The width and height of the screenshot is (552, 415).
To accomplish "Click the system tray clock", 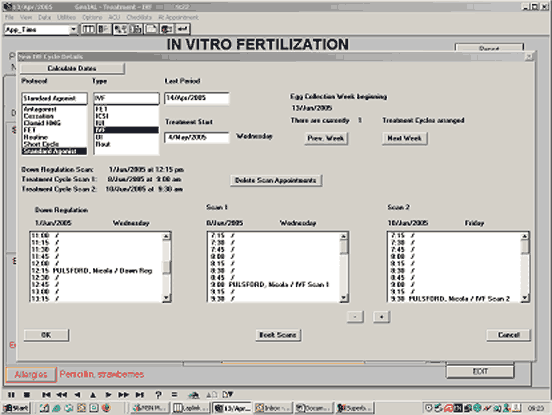I will (x=536, y=408).
